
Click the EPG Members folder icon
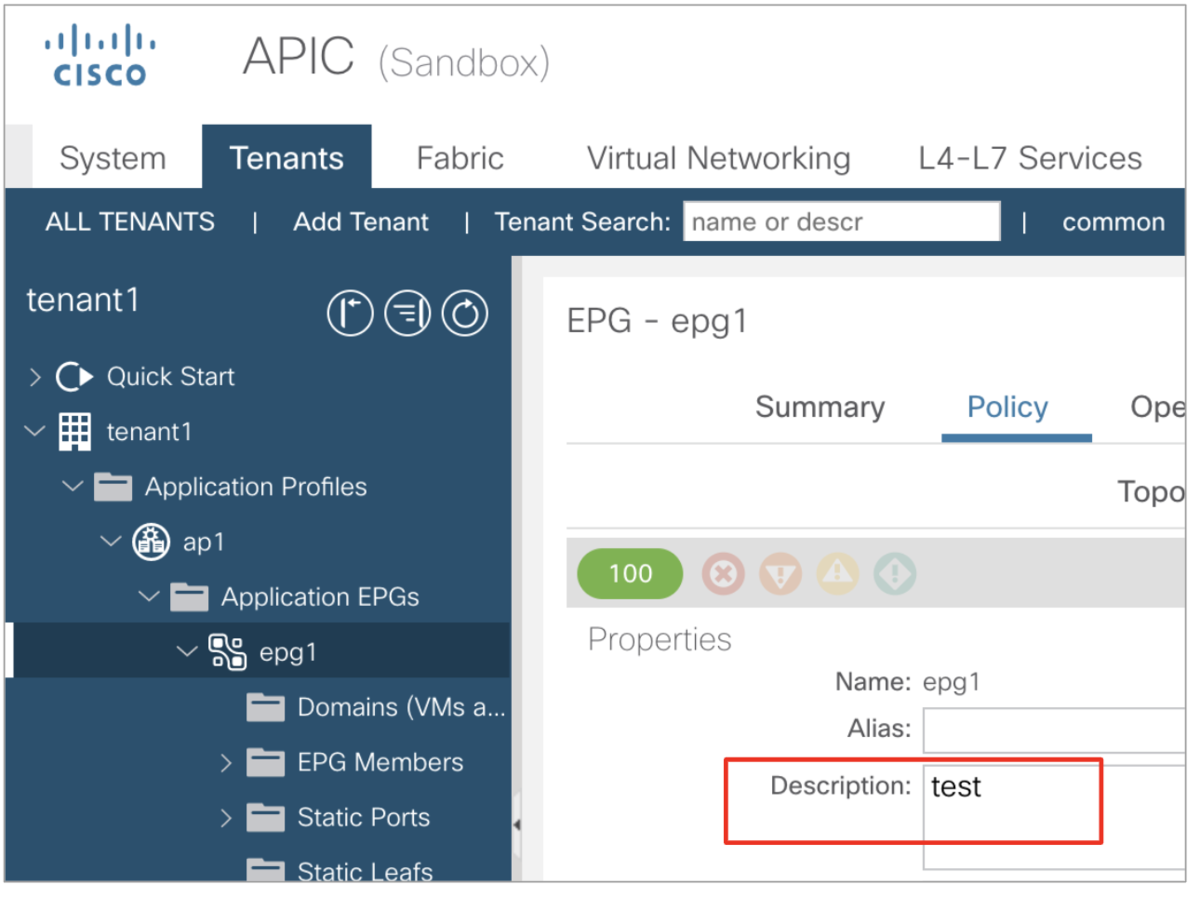coord(265,763)
